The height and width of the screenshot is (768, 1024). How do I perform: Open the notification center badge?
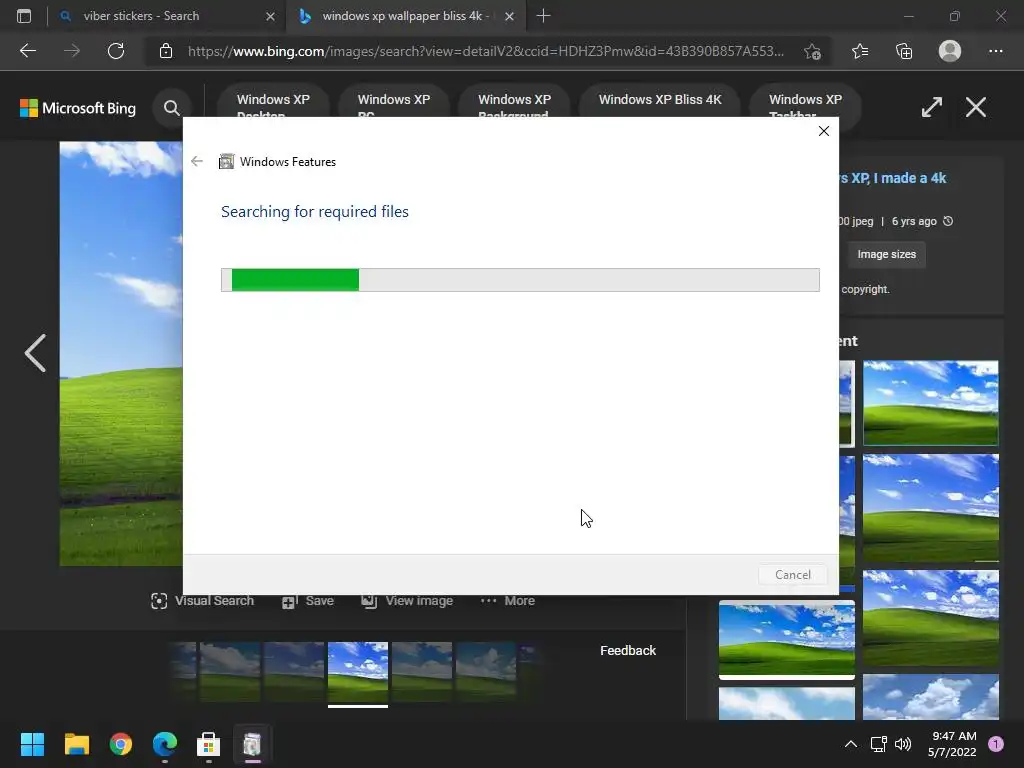point(996,744)
